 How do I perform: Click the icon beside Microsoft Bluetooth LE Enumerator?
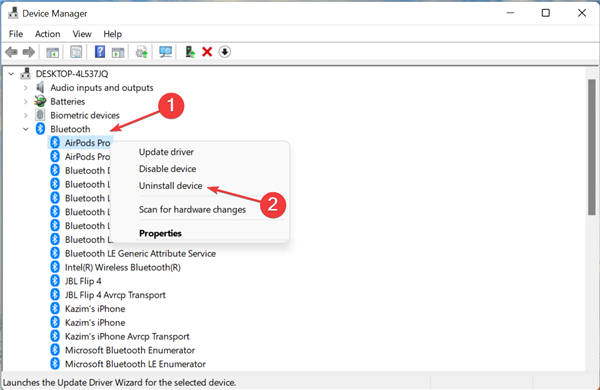pos(55,364)
